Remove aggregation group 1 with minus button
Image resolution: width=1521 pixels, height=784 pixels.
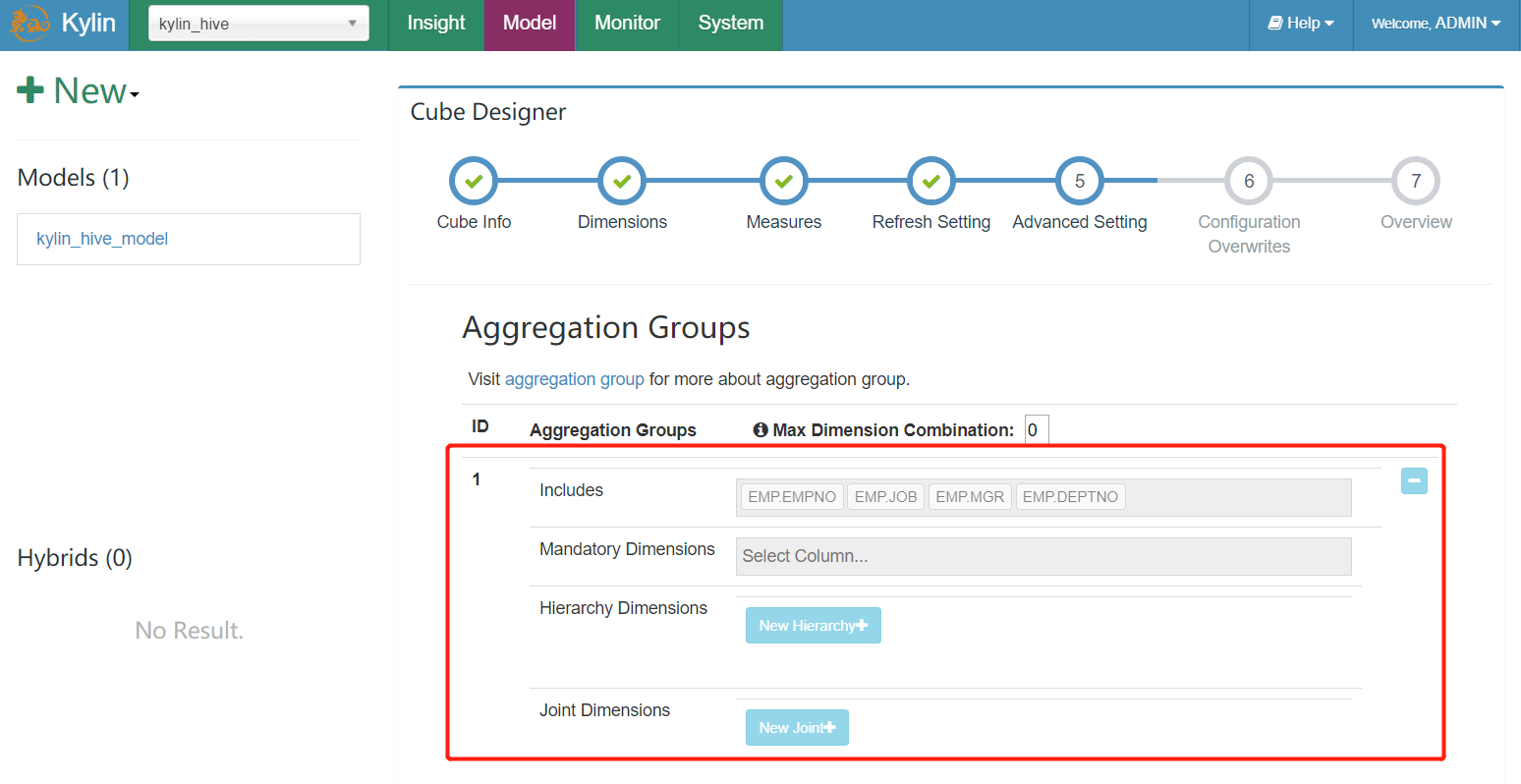point(1414,481)
